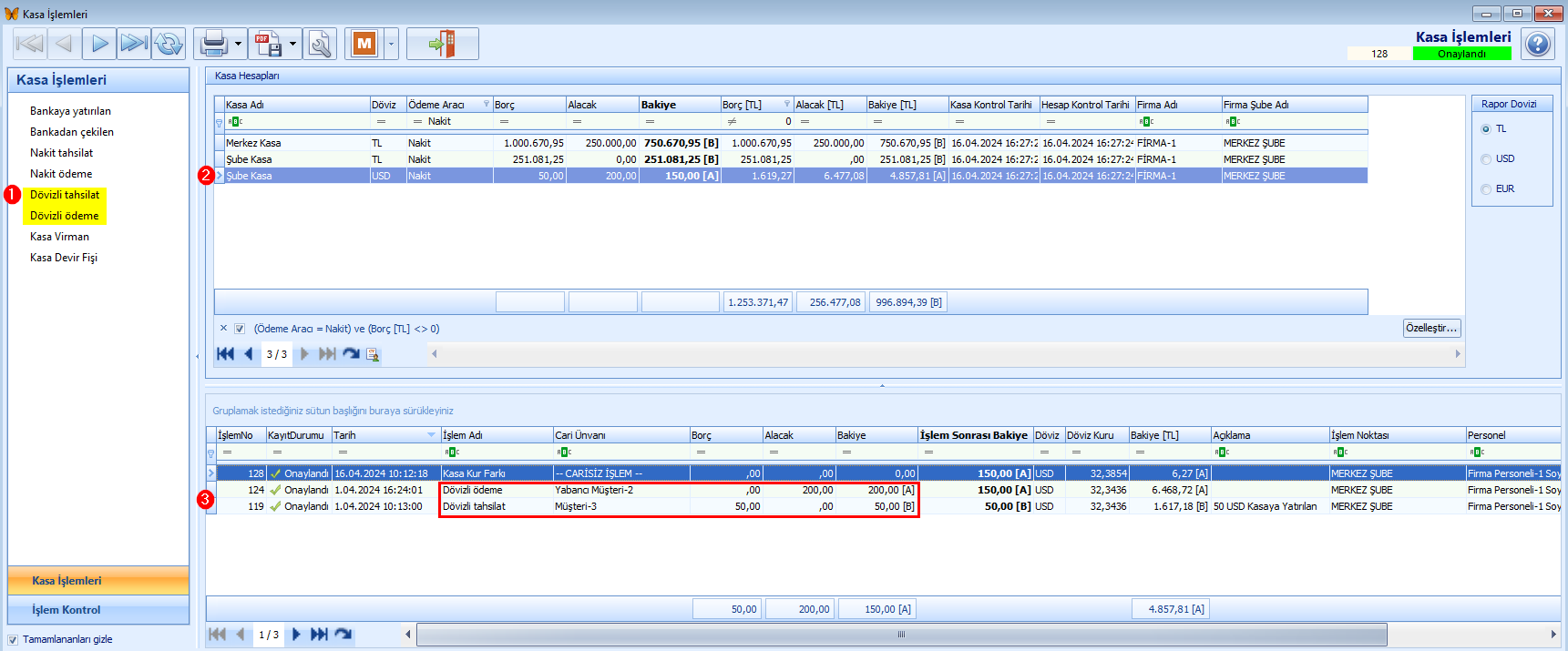The width and height of the screenshot is (1568, 651).
Task: Open Borç [TL] column filter dropdown
Action: tap(787, 104)
